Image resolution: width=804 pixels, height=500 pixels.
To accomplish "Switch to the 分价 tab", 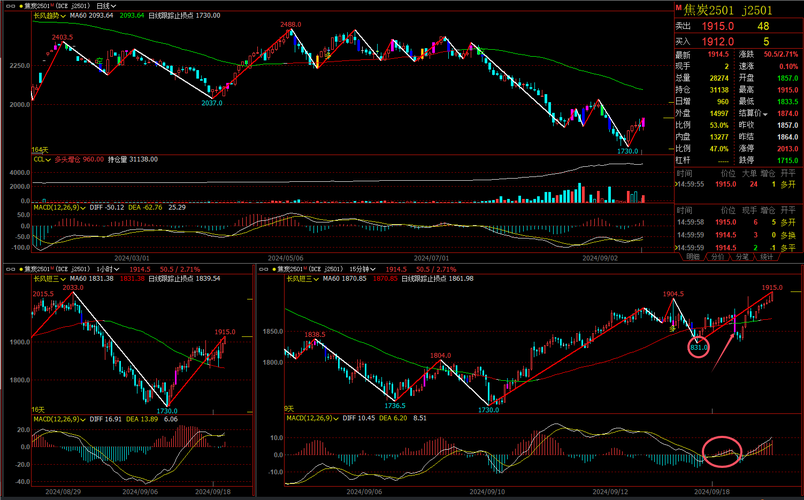I will click(717, 257).
